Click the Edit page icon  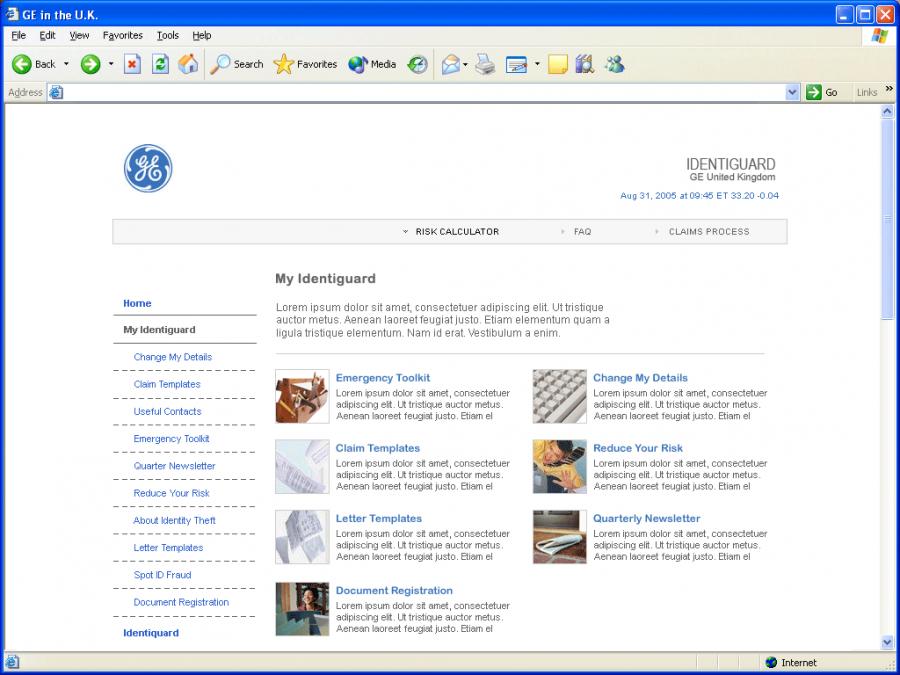click(x=517, y=64)
